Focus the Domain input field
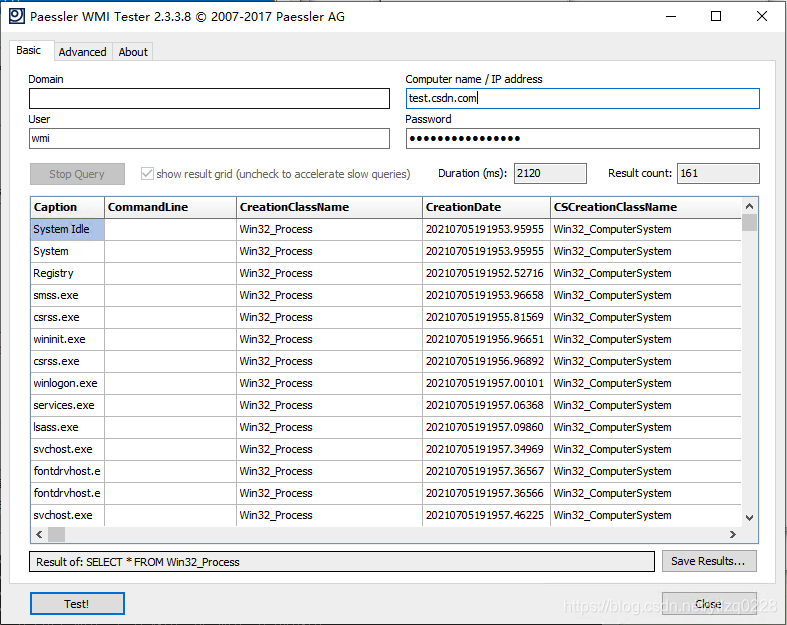 (209, 98)
